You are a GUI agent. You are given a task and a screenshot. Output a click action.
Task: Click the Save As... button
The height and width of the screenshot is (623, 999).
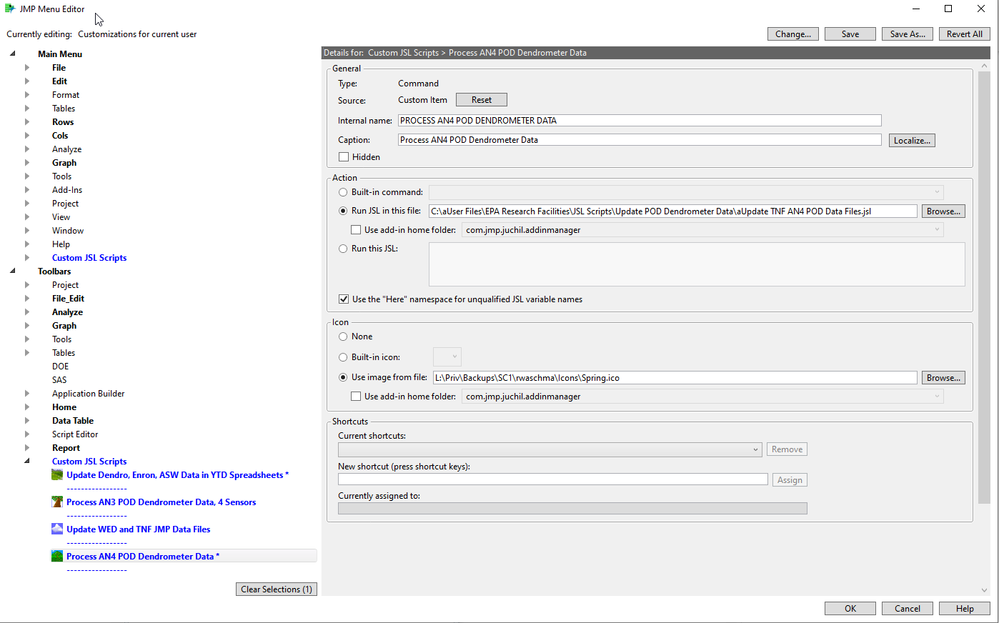coord(907,34)
